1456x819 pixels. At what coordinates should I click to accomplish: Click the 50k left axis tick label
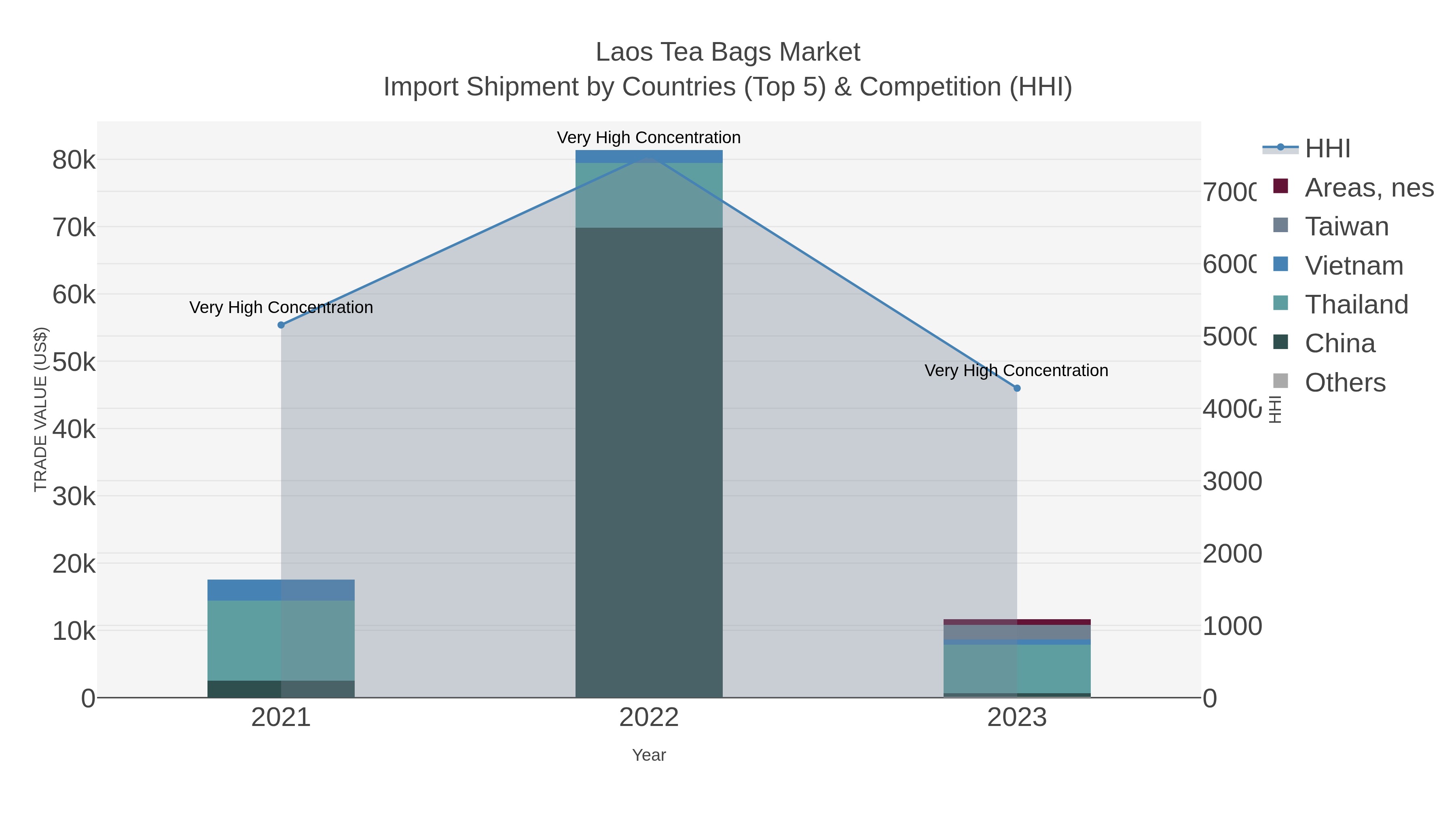74,362
